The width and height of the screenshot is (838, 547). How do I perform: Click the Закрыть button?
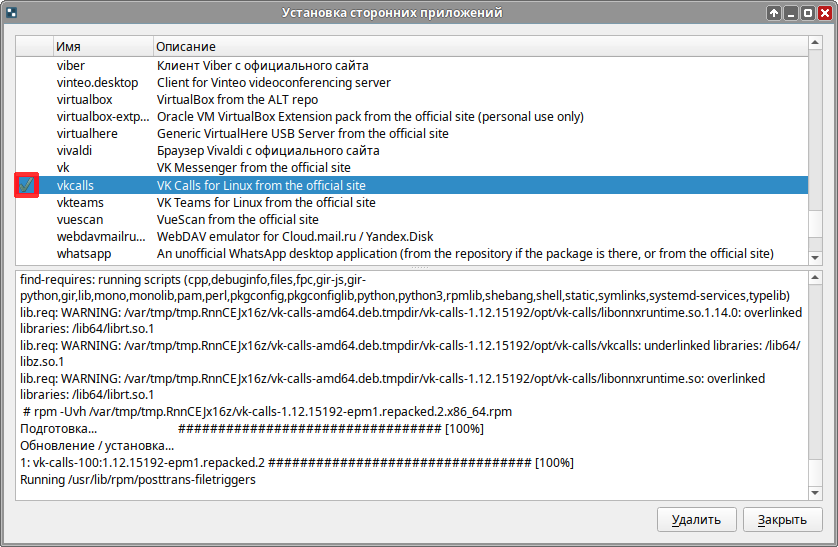[782, 519]
